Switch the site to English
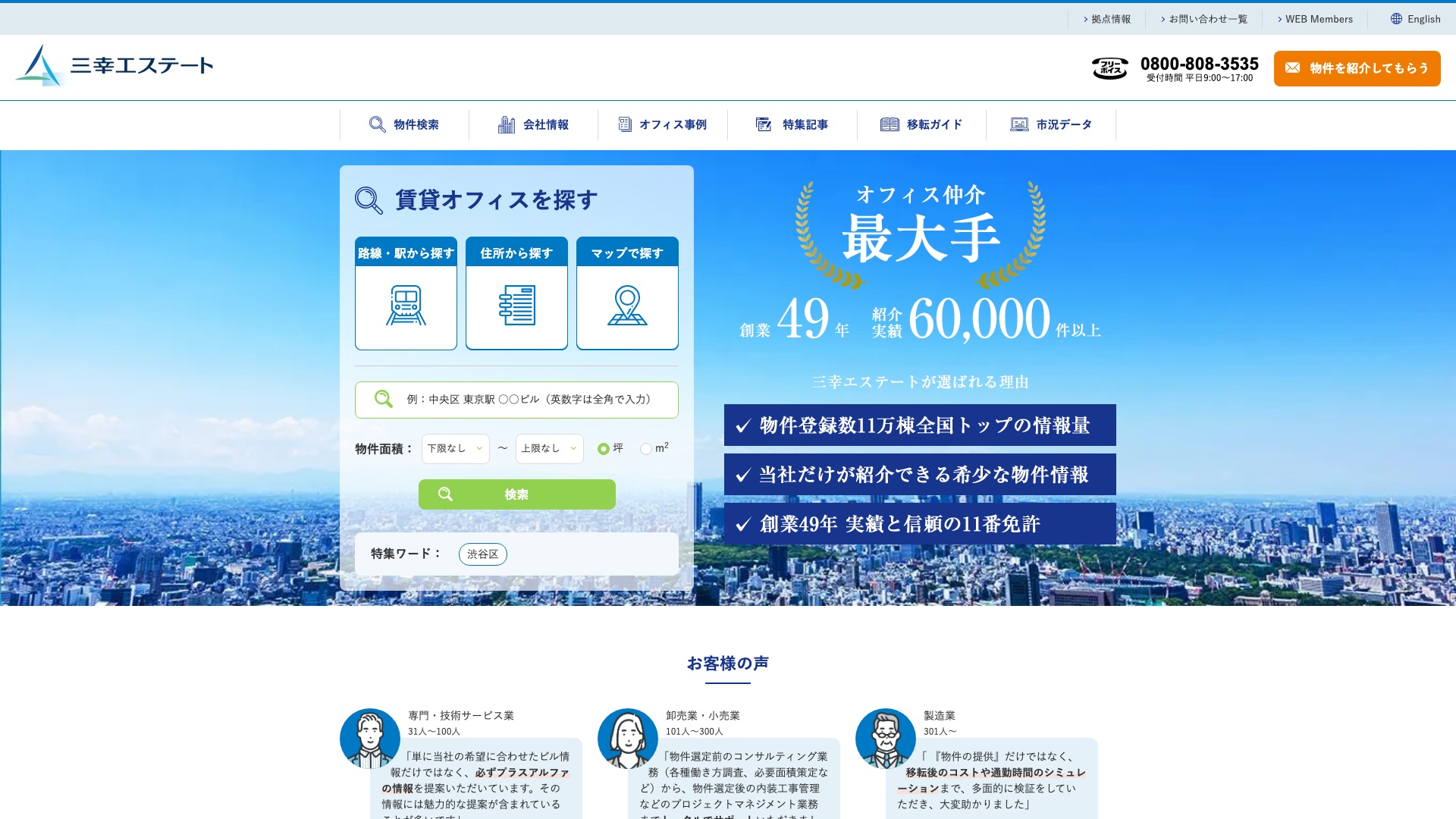 pyautogui.click(x=1416, y=19)
